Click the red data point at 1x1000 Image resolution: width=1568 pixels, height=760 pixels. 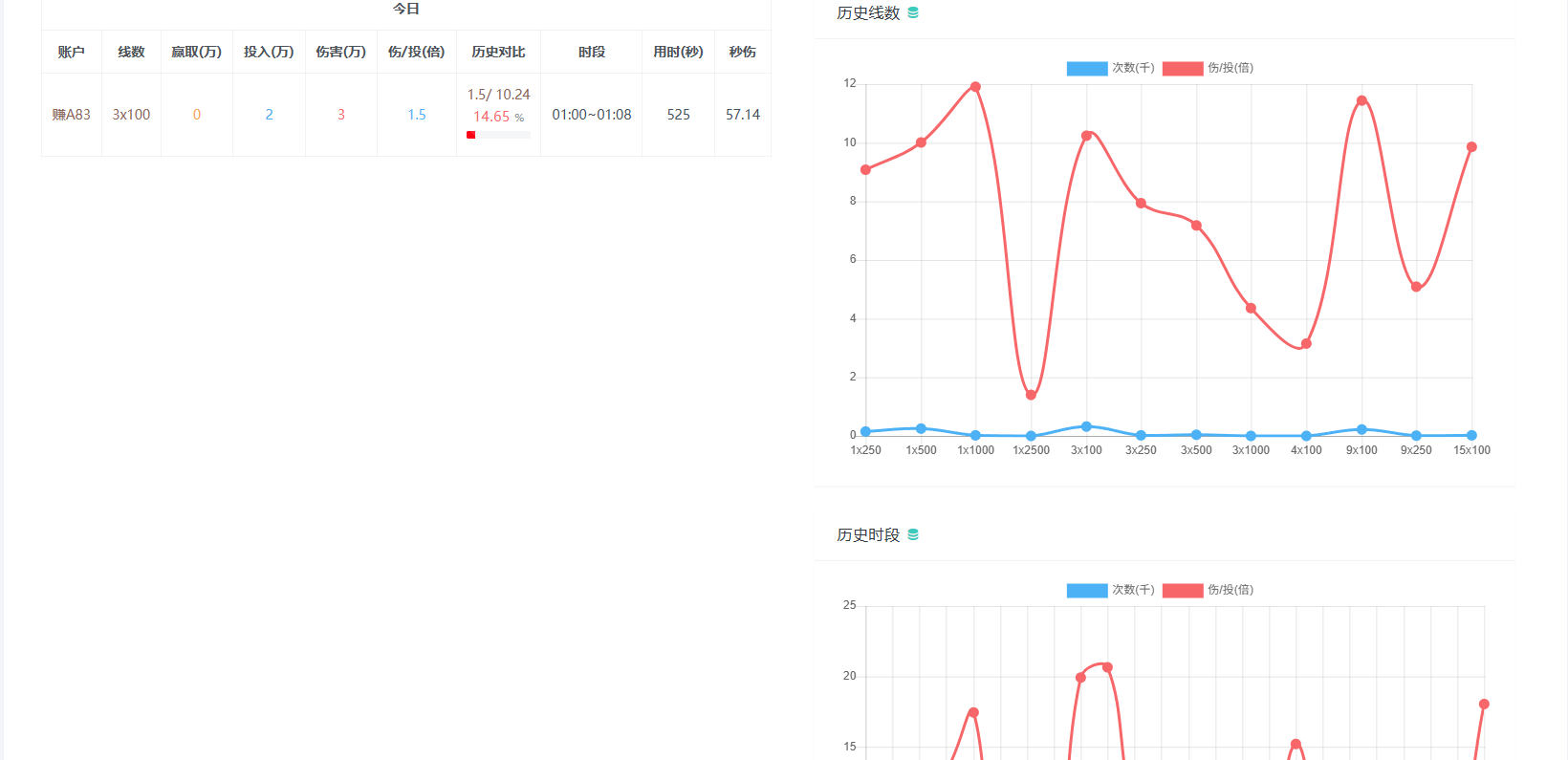pos(975,87)
